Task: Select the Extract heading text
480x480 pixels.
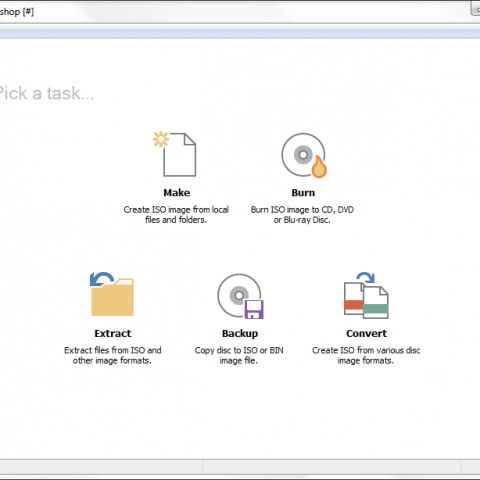Action: [113, 333]
